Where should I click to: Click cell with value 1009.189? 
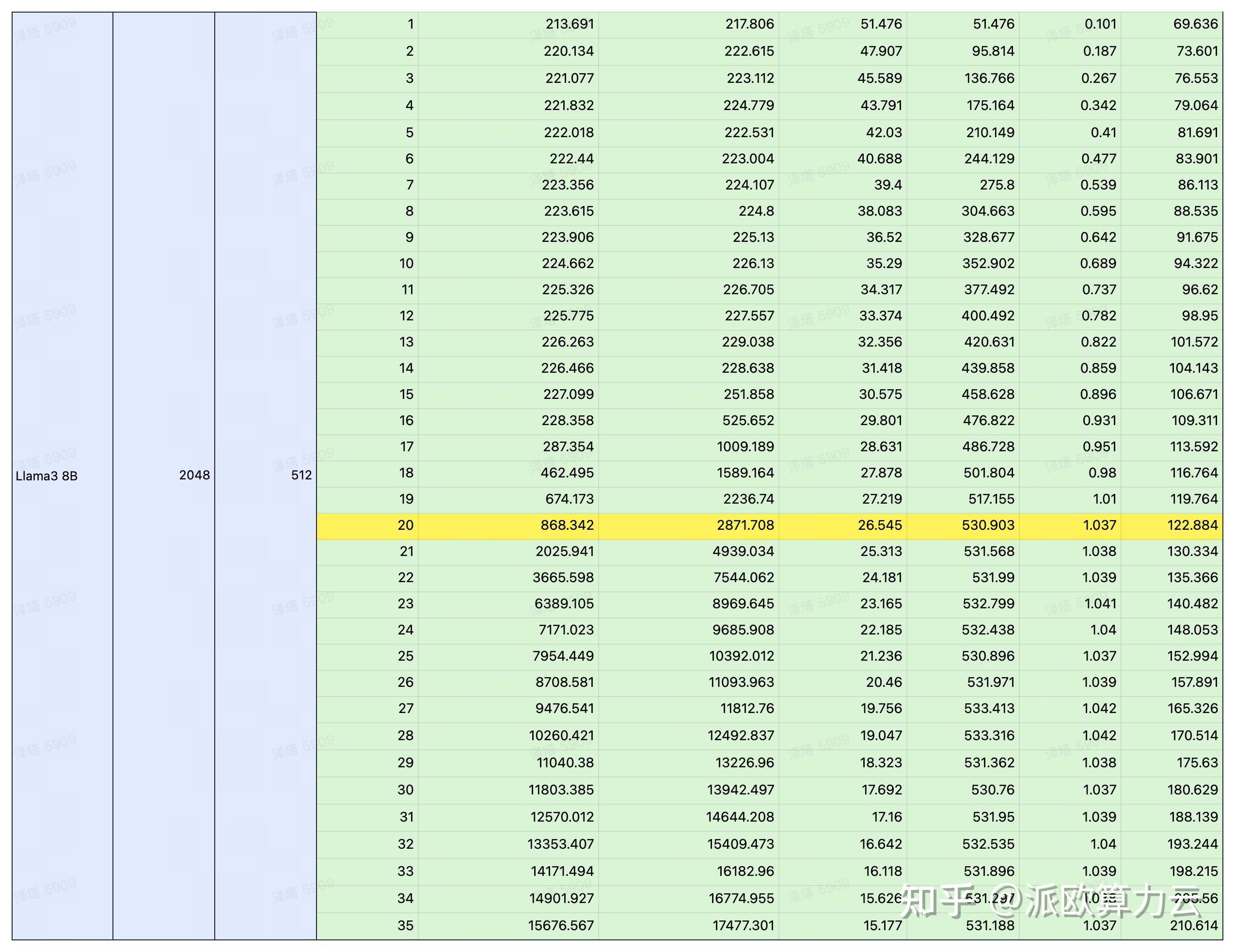(744, 446)
